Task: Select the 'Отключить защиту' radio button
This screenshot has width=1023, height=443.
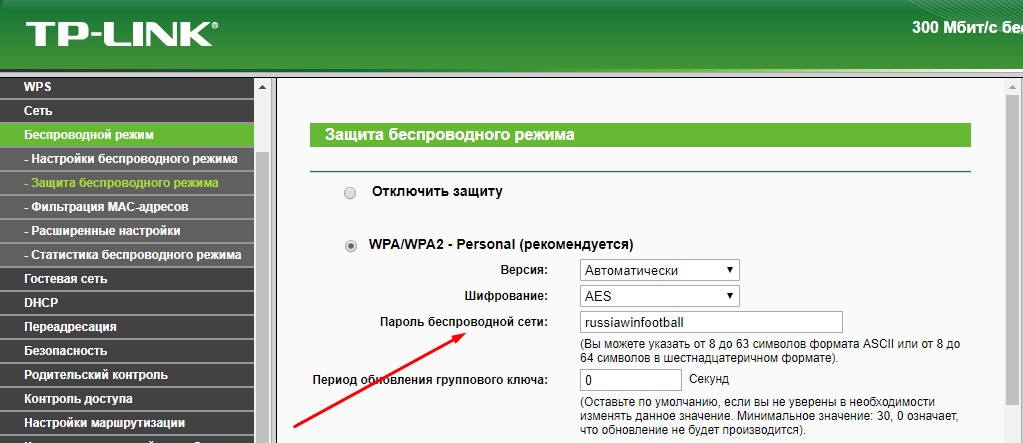Action: (x=350, y=192)
